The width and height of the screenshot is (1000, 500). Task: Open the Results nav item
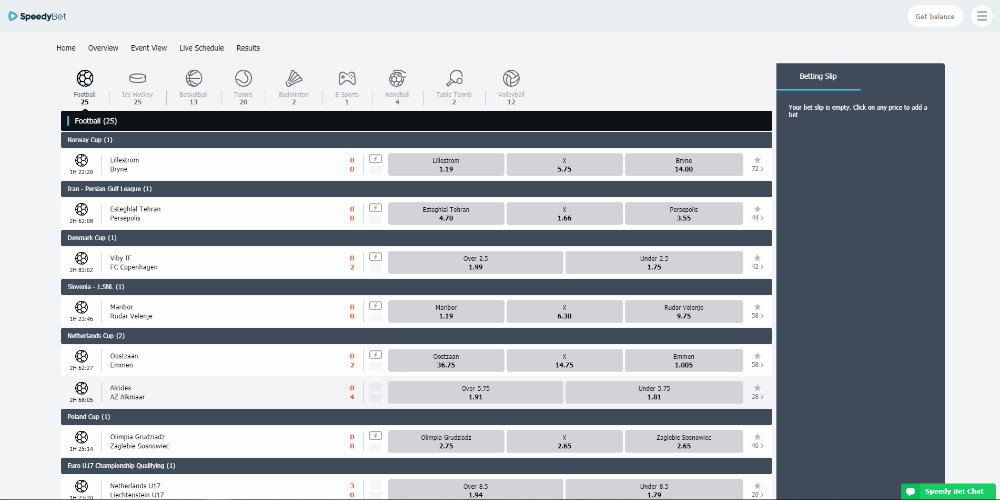pos(248,48)
